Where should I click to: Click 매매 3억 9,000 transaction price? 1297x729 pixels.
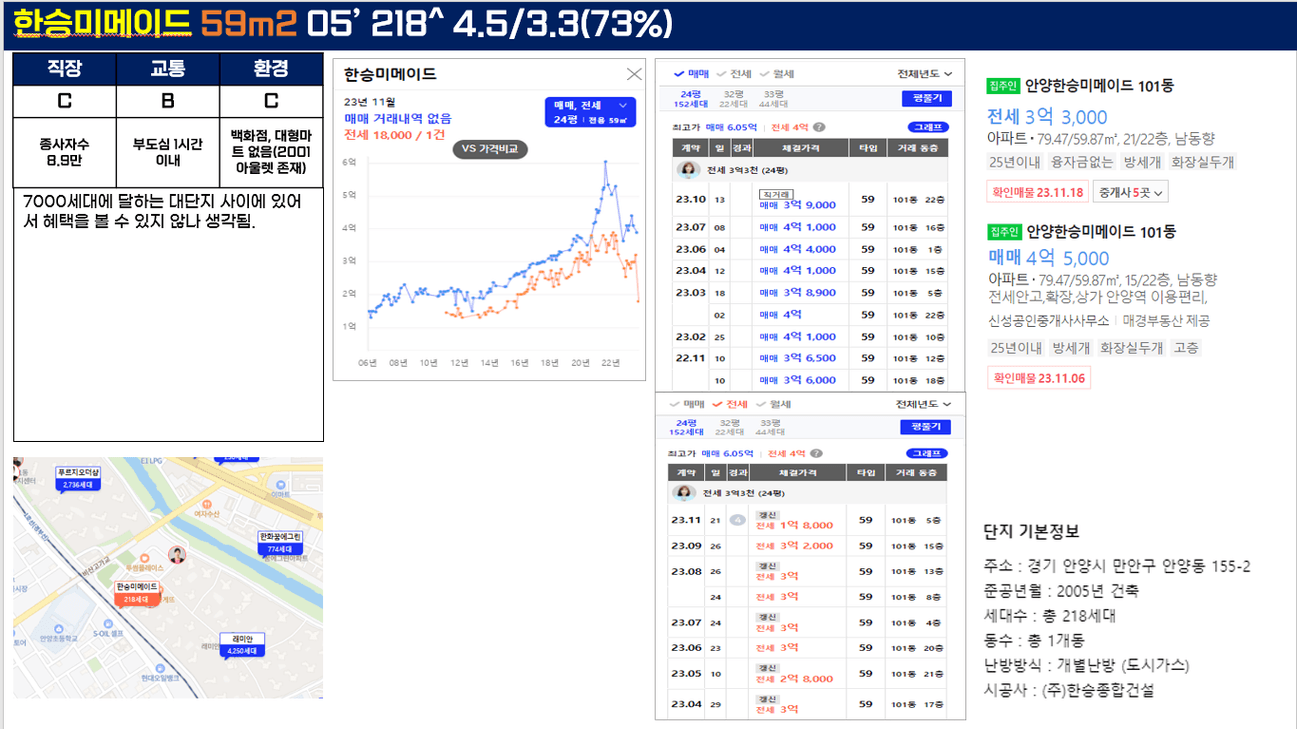coord(797,205)
